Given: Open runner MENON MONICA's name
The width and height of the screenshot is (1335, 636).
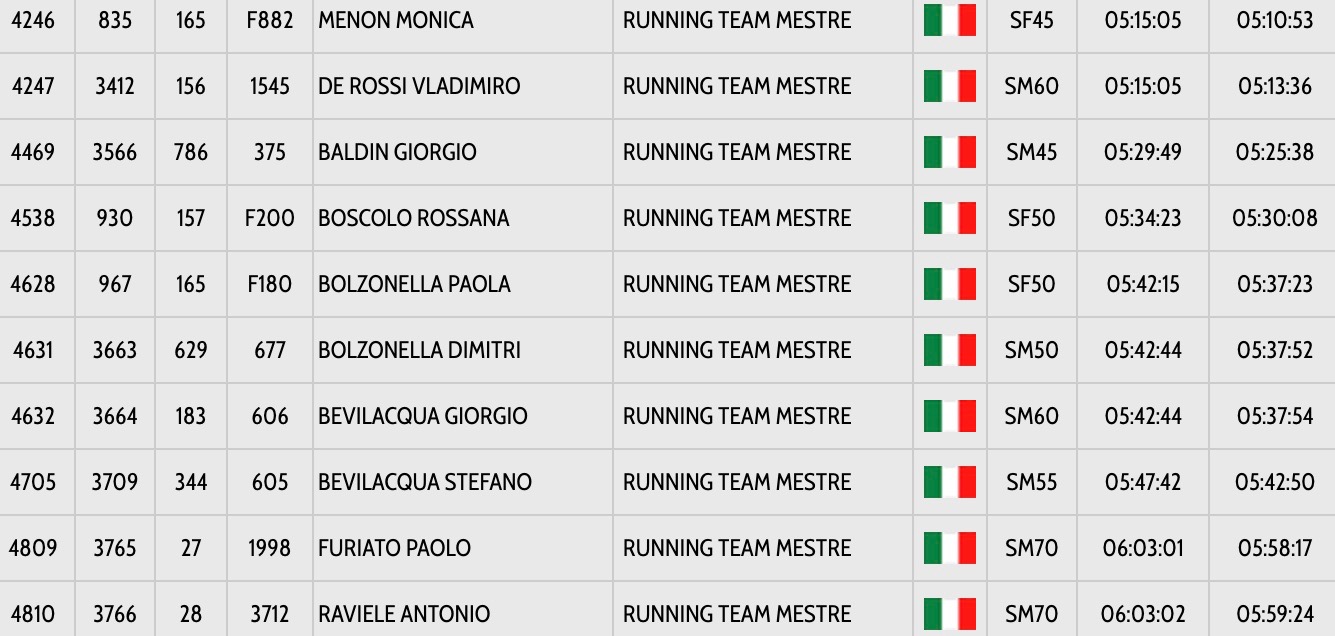Looking at the screenshot, I should click(x=396, y=20).
